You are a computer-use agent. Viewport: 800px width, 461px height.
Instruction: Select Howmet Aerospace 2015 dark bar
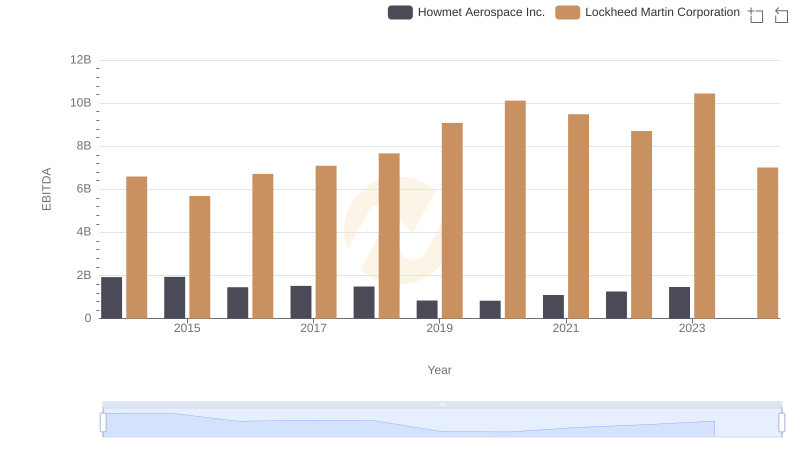pyautogui.click(x=174, y=298)
